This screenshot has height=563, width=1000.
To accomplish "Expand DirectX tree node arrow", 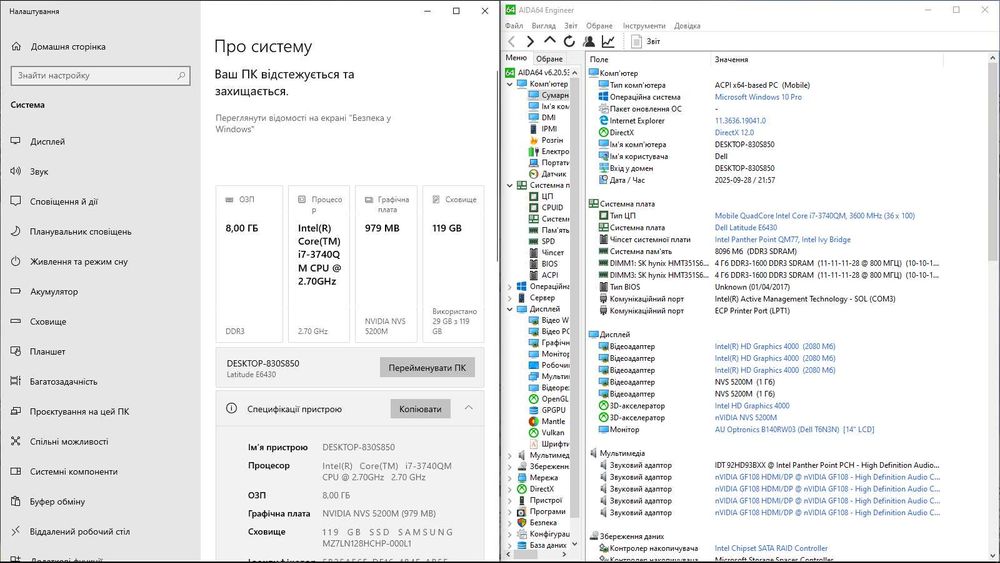I will (x=510, y=490).
